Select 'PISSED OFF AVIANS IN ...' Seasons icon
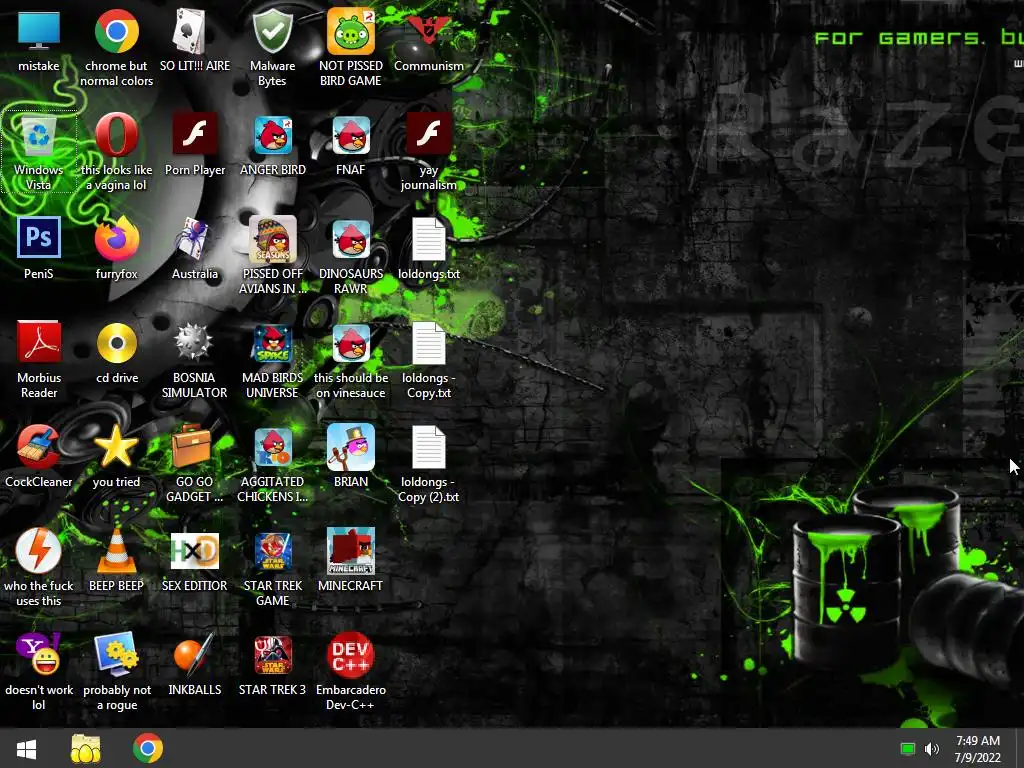The image size is (1024, 768). pos(272,239)
